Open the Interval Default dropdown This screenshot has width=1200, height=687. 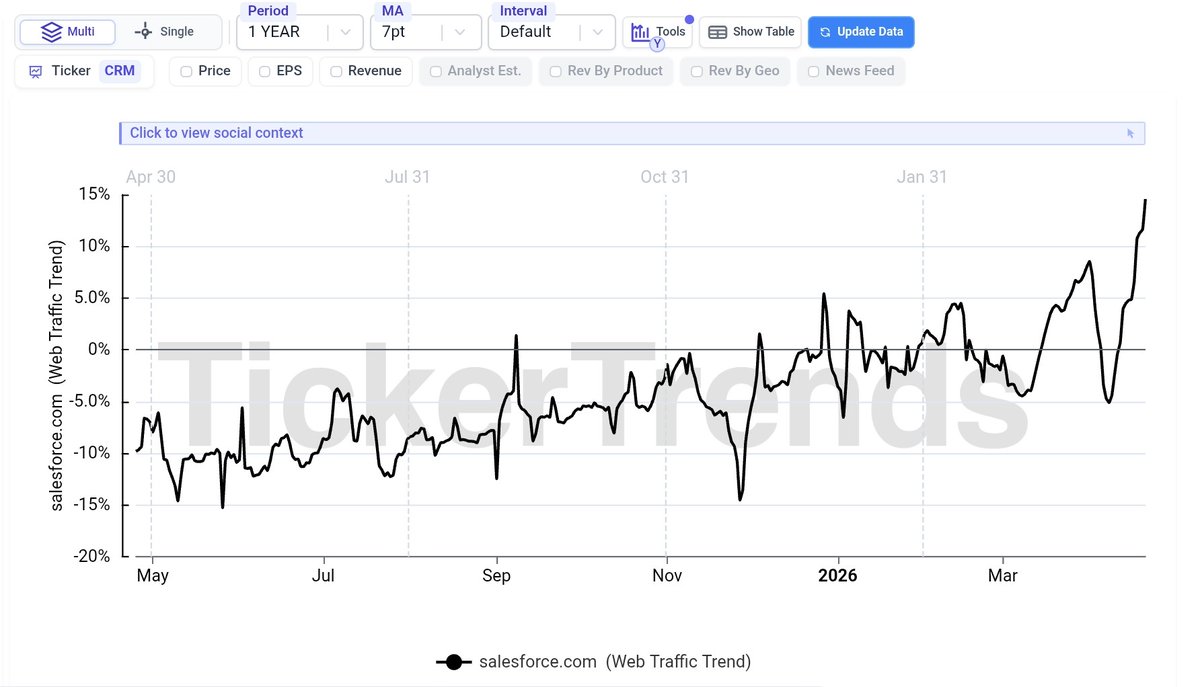tap(552, 32)
